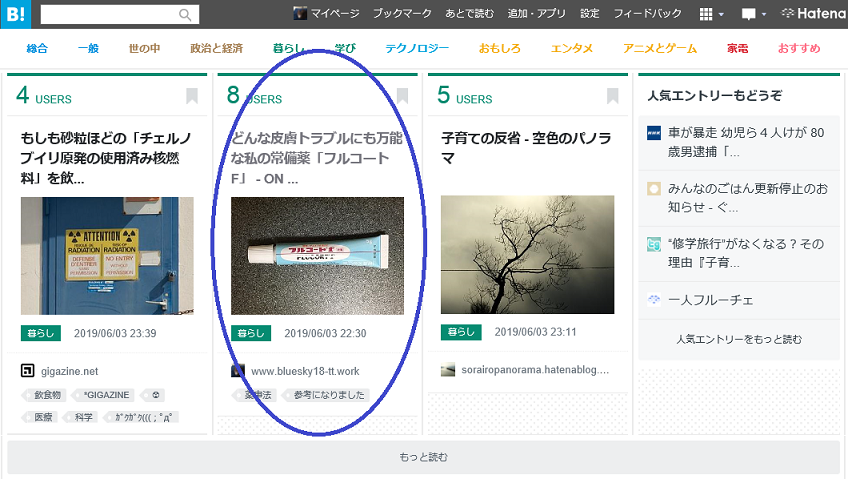Click the 医療 tag

click(40, 417)
